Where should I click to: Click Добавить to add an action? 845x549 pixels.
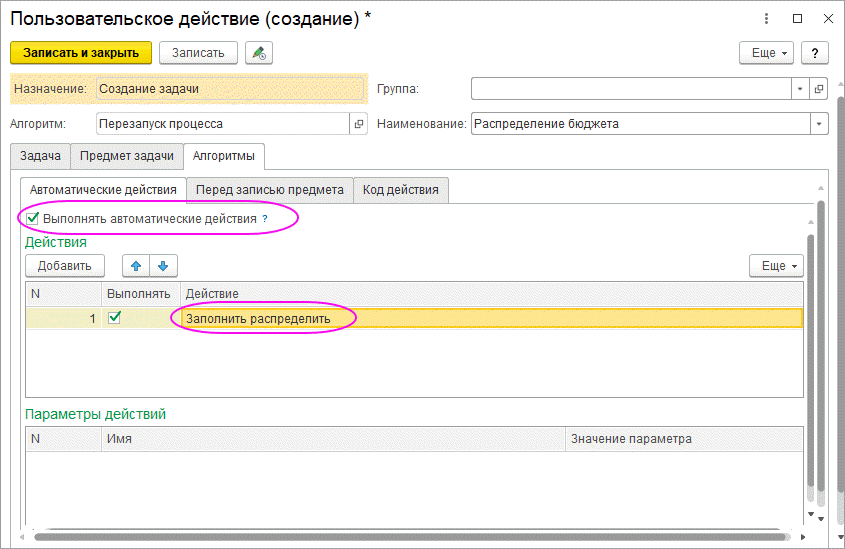point(65,265)
